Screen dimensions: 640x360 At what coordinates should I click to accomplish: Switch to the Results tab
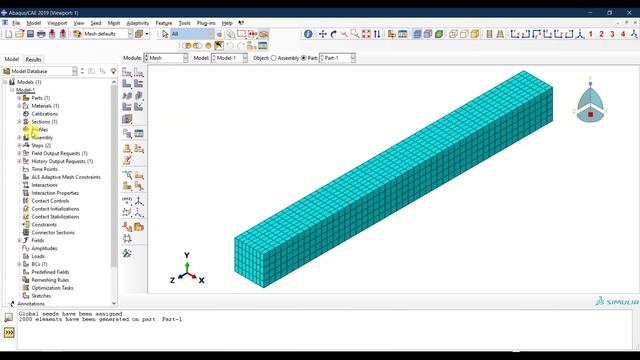pyautogui.click(x=33, y=60)
